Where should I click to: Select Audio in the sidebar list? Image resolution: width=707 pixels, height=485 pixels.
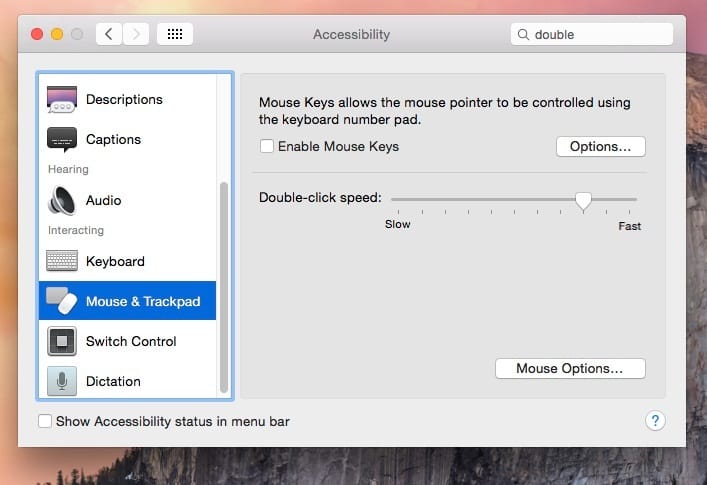pyautogui.click(x=128, y=200)
